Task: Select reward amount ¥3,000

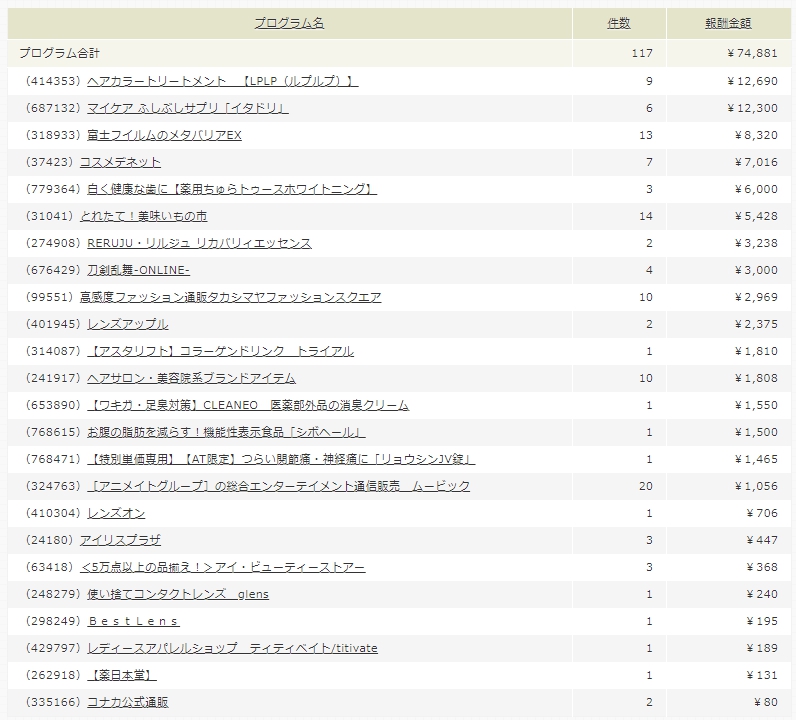Action: [756, 270]
